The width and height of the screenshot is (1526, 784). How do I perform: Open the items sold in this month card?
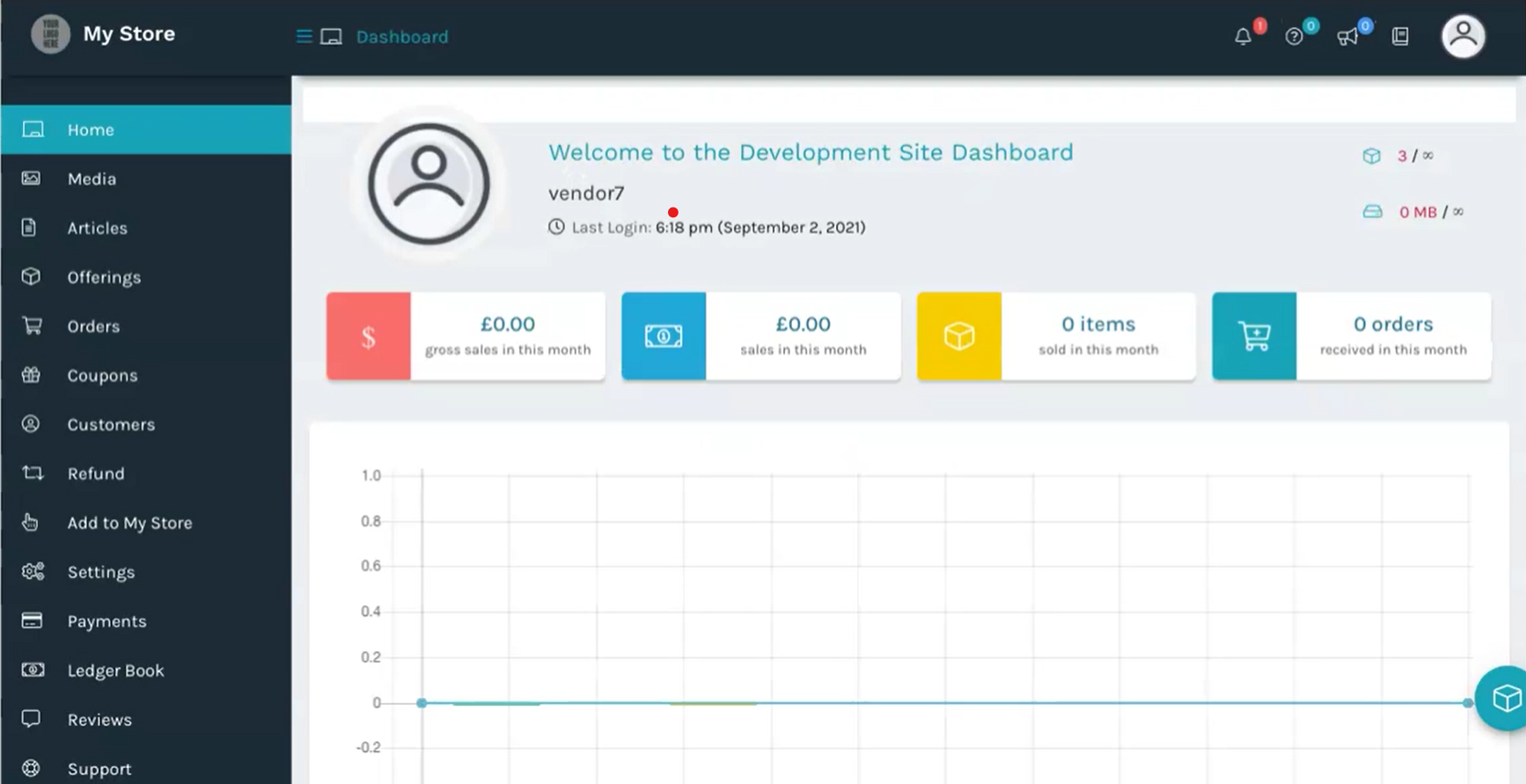(x=1056, y=336)
